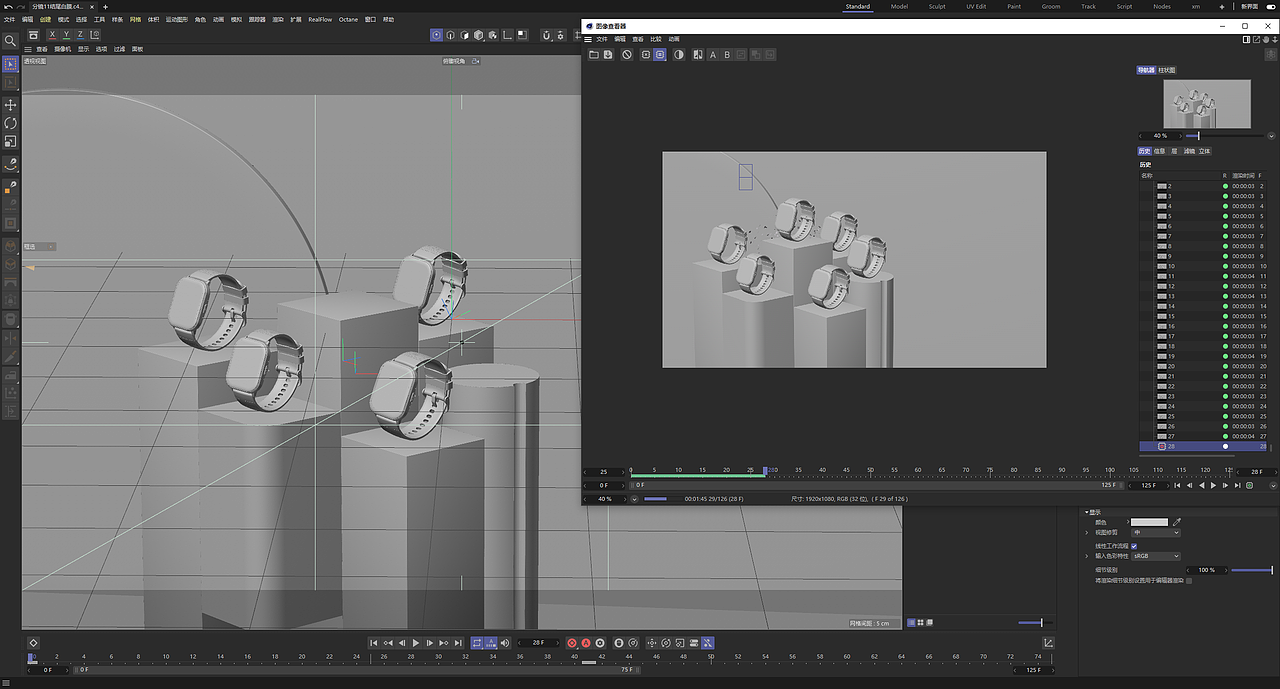Add a new document tab with plus

point(106,6)
